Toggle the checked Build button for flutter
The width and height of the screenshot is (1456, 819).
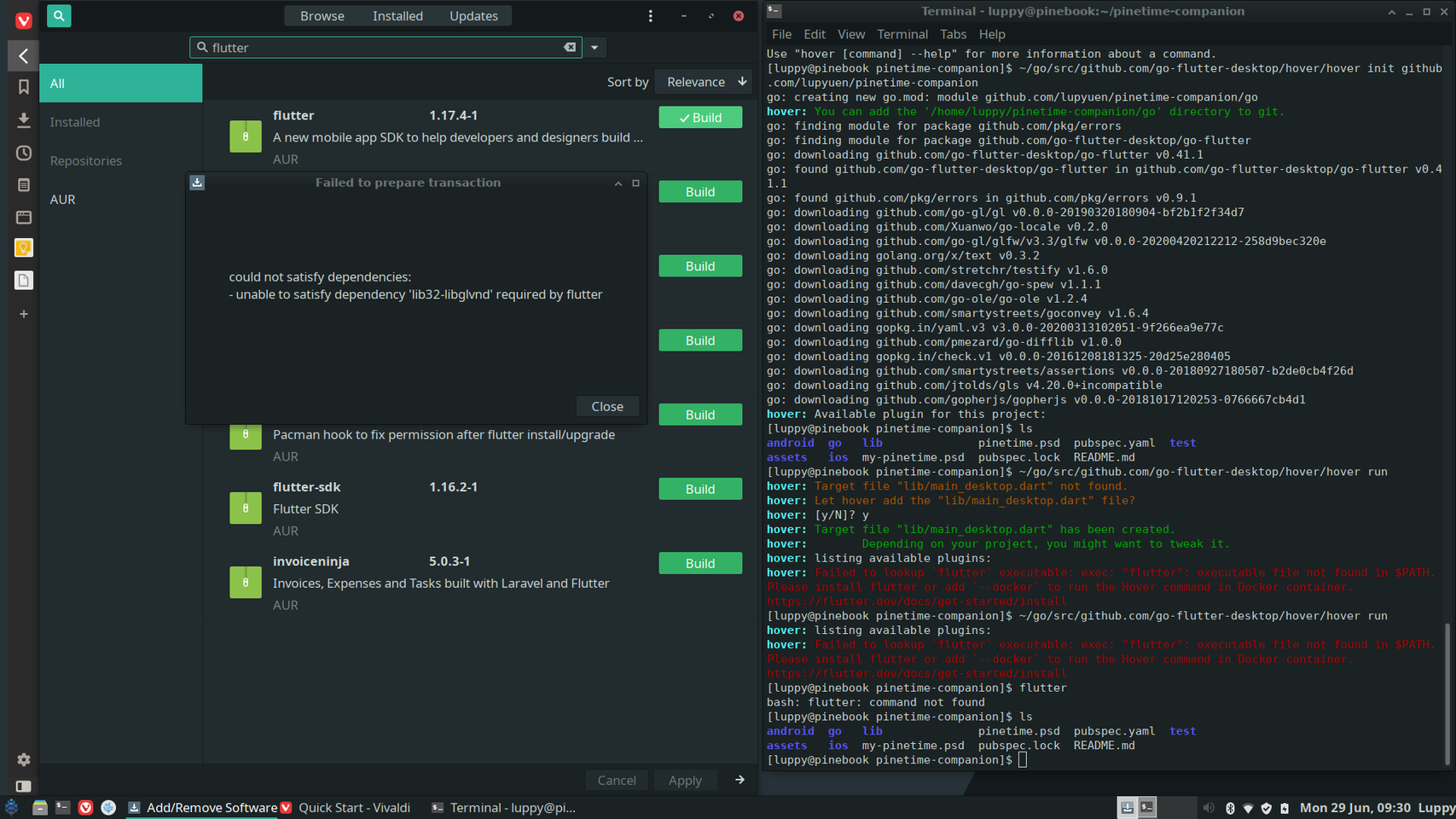pyautogui.click(x=699, y=118)
